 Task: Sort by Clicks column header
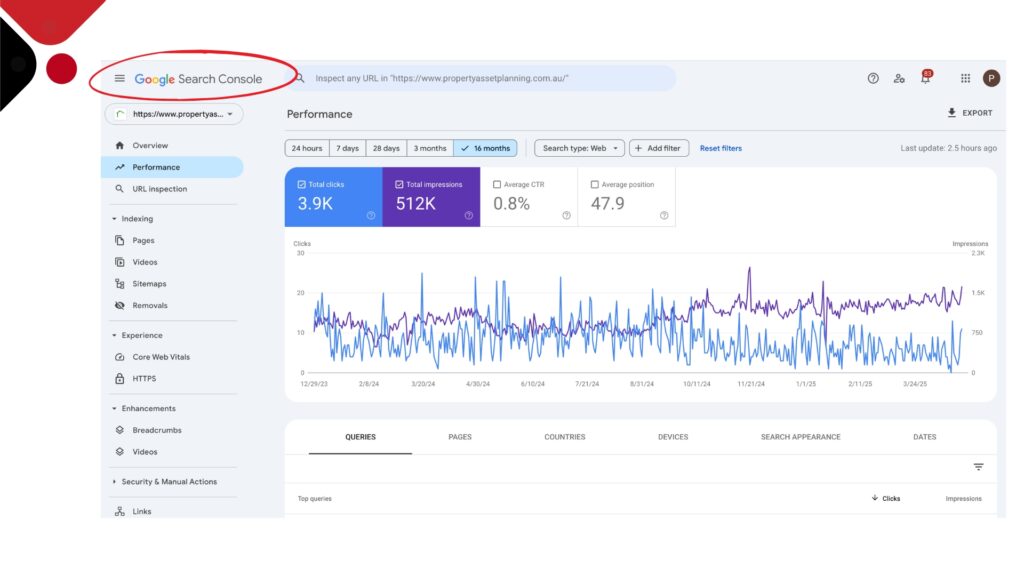[x=886, y=499]
